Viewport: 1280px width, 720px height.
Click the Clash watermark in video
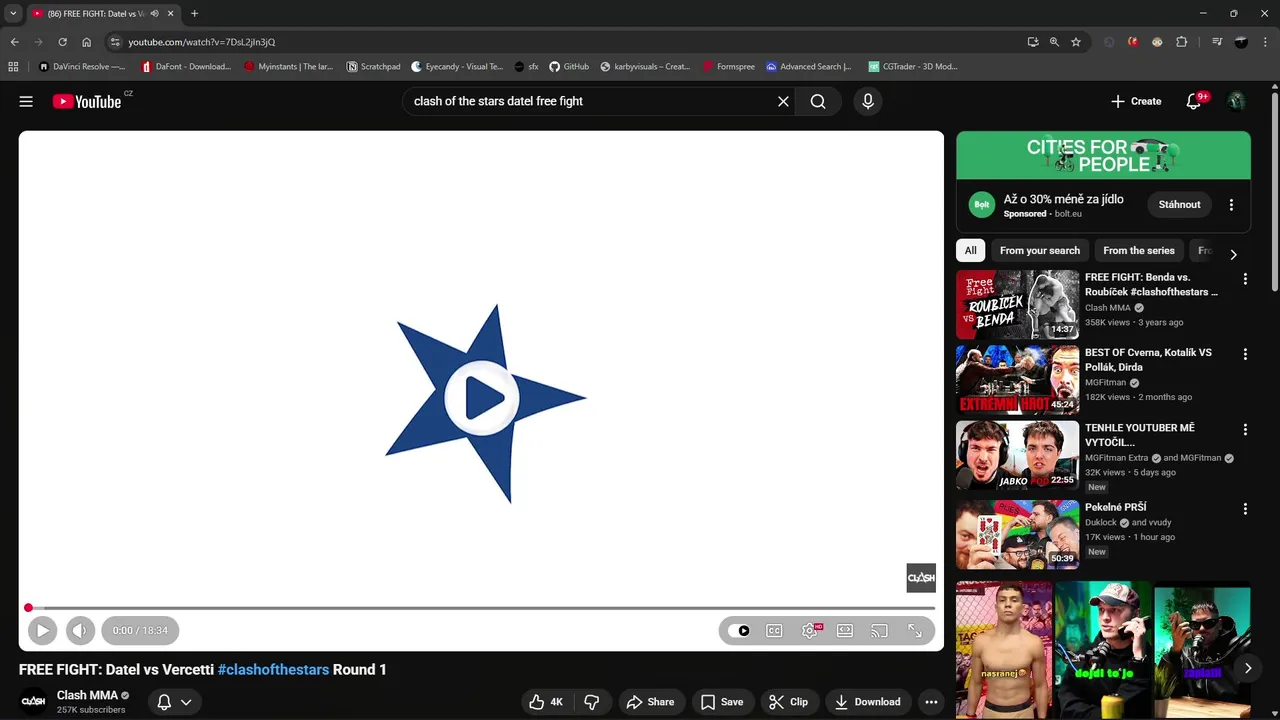coord(921,578)
